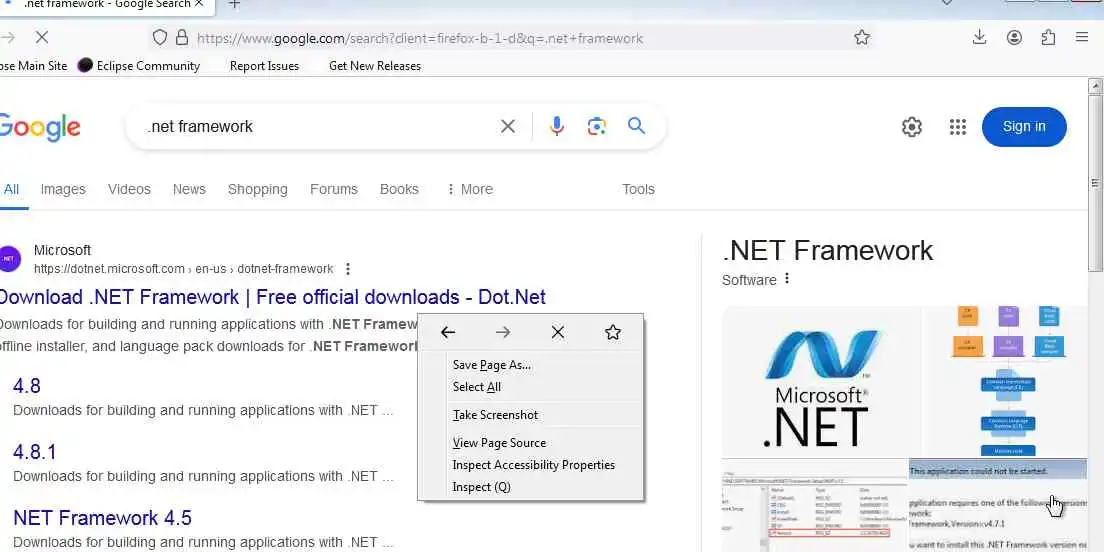Open the Google apps grid
The width and height of the screenshot is (1104, 552).
click(958, 127)
